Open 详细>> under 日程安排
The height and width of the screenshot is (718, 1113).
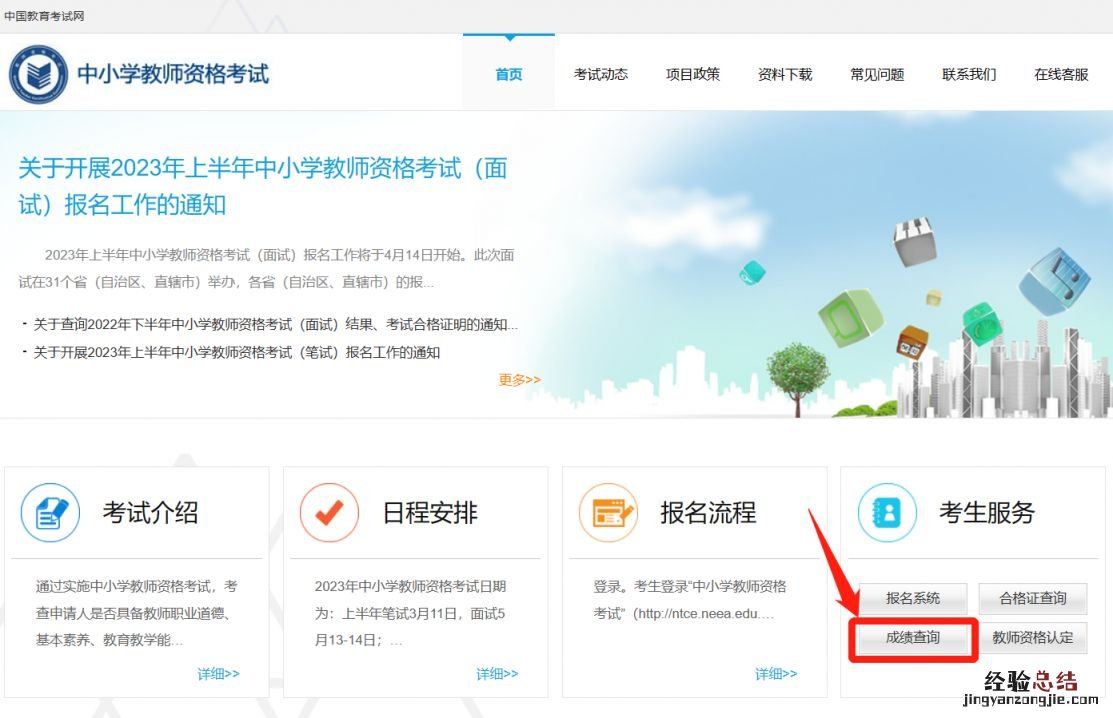click(498, 673)
